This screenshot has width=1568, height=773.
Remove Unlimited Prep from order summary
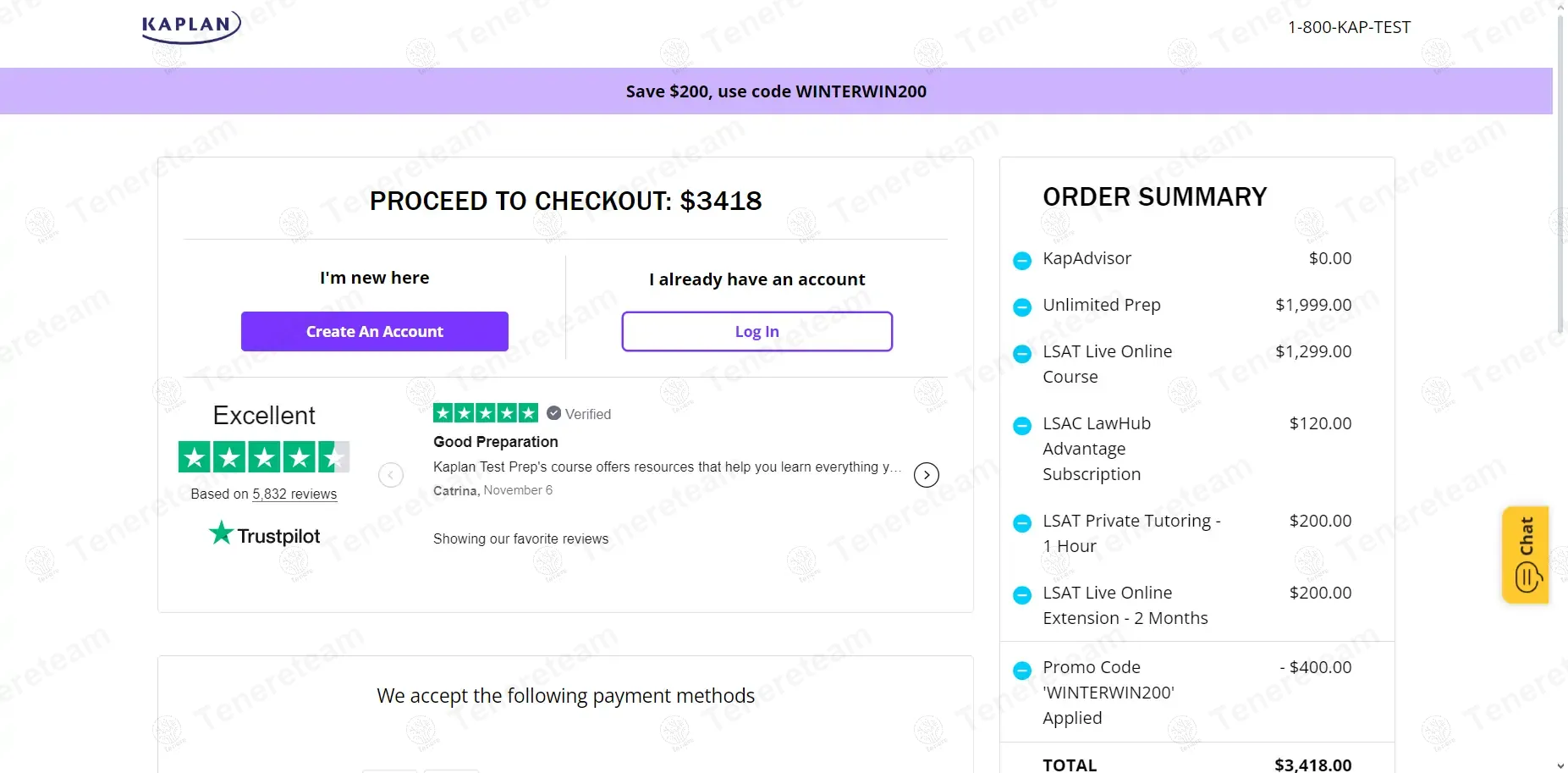1022,306
